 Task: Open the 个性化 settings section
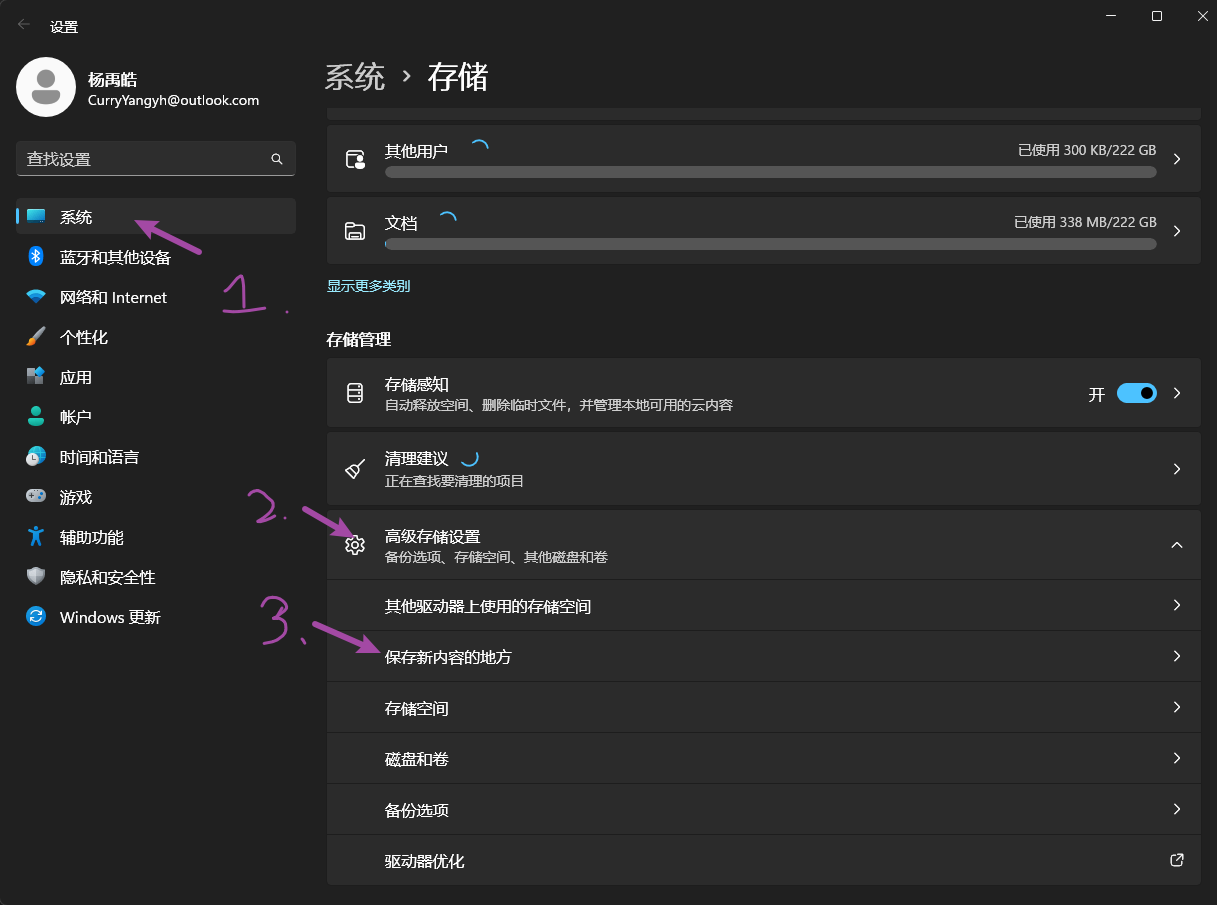[156, 337]
